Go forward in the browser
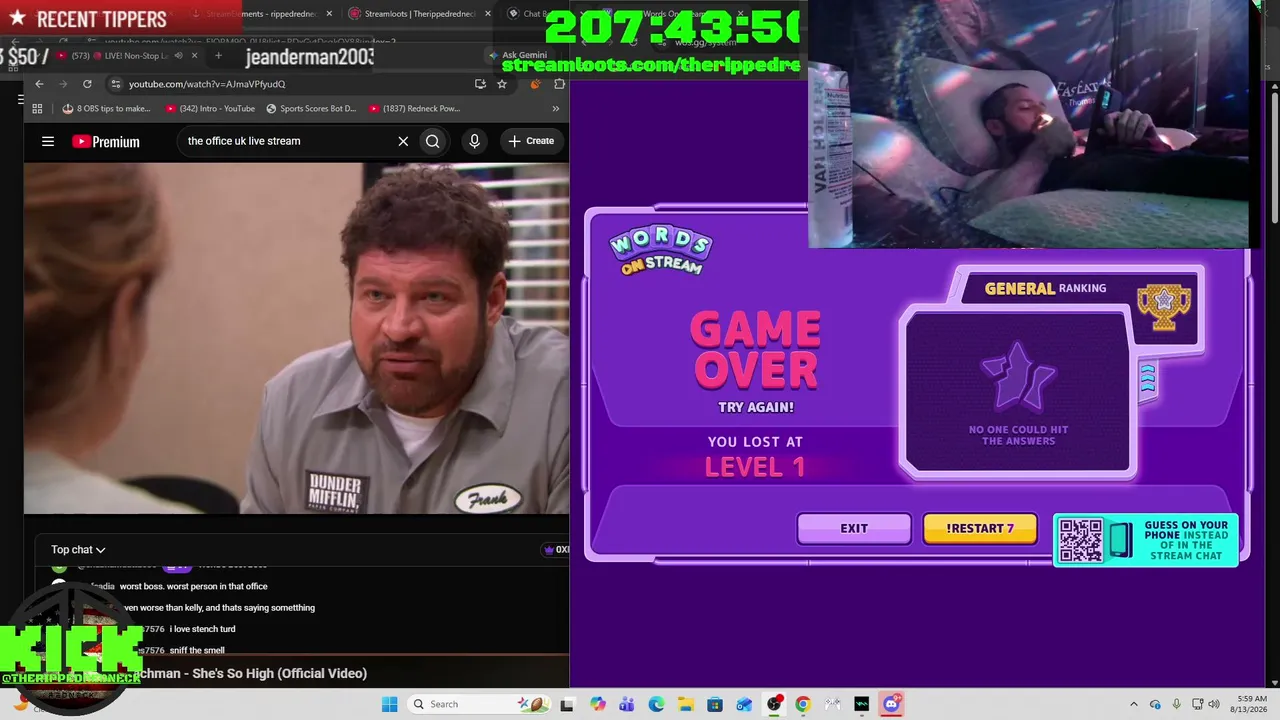 pyautogui.click(x=63, y=84)
